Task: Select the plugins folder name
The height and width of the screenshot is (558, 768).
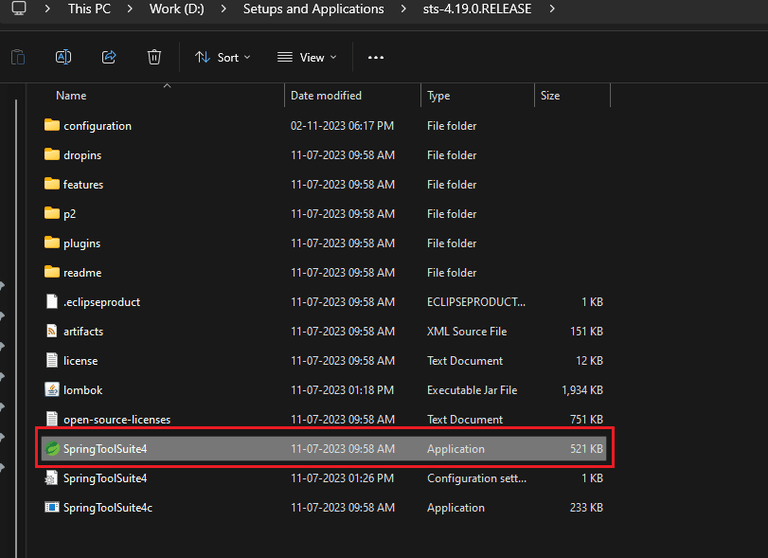Action: 82,243
